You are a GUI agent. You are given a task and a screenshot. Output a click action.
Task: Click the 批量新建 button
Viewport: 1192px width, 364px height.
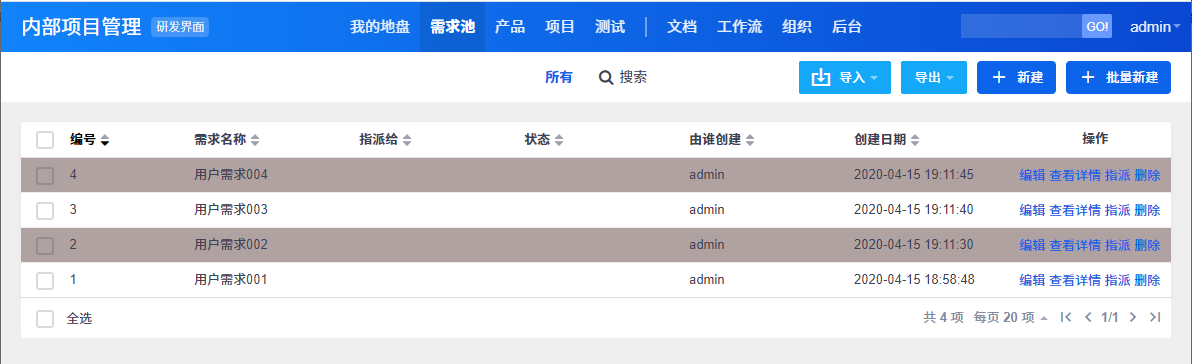coord(1118,78)
